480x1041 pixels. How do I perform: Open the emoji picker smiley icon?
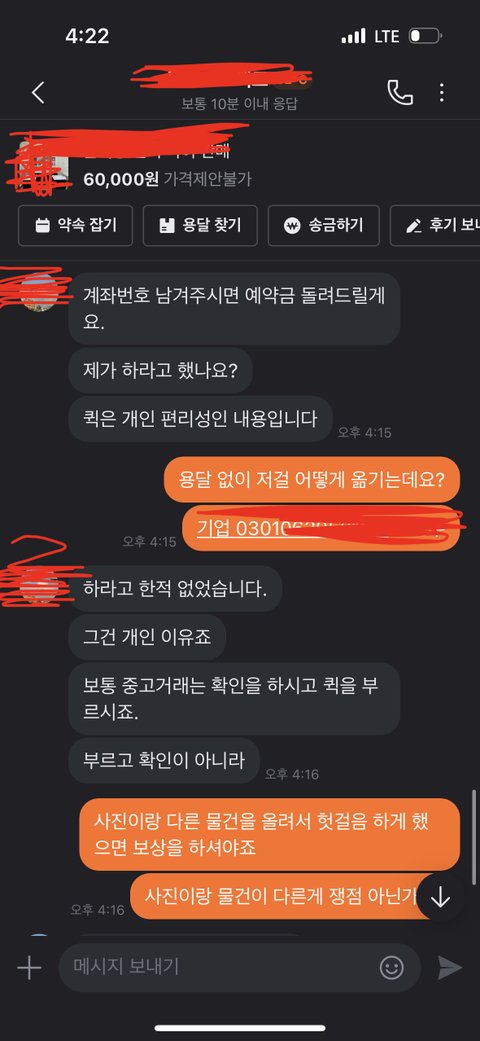tap(392, 967)
